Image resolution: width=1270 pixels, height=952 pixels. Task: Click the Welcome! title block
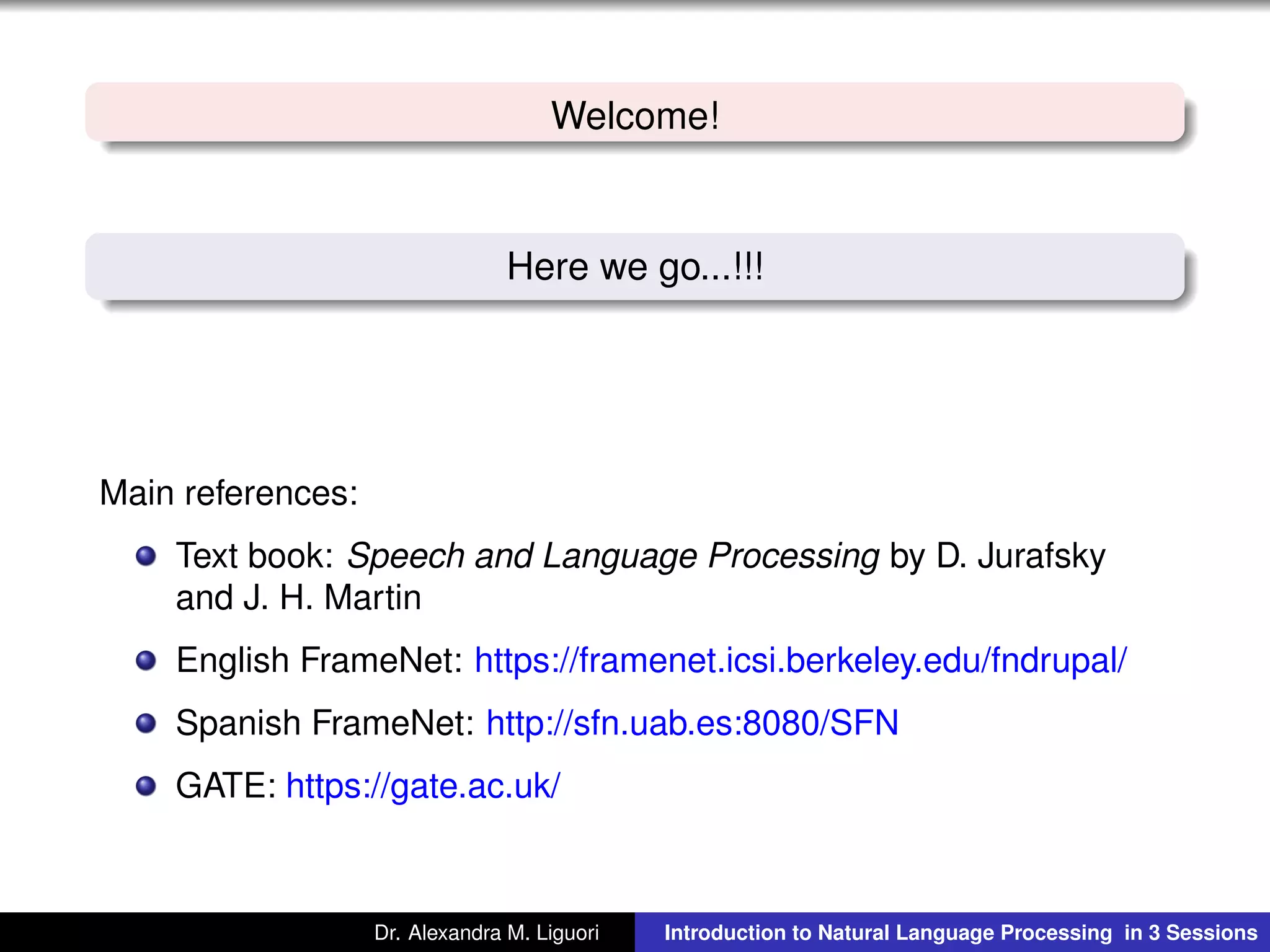635,112
